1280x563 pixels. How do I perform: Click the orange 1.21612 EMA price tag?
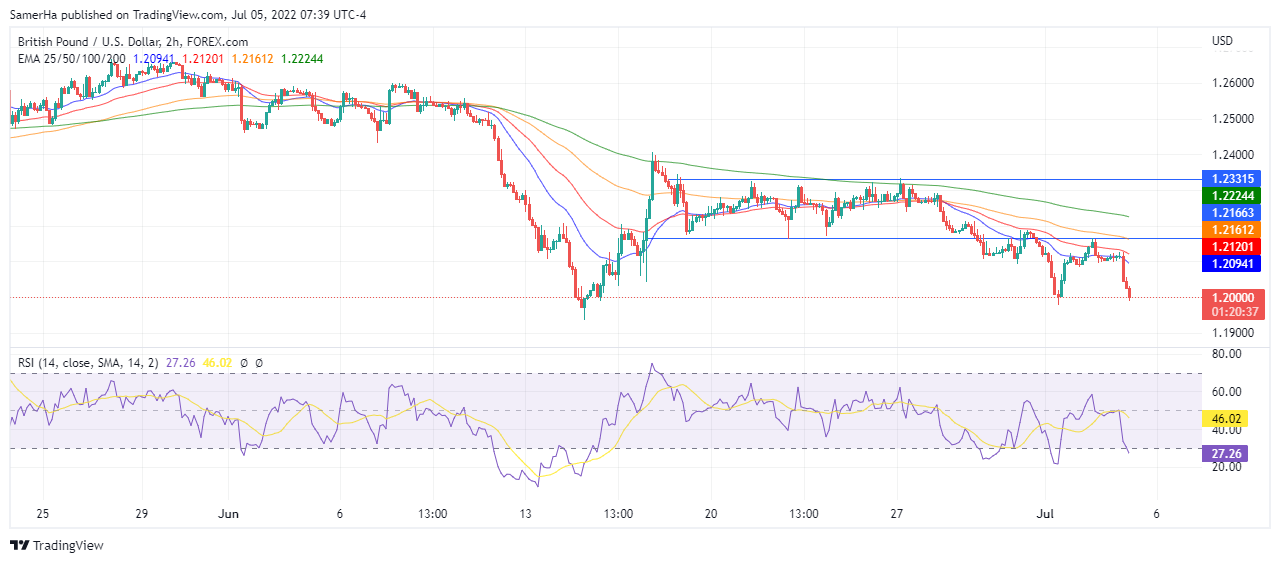(x=1233, y=230)
